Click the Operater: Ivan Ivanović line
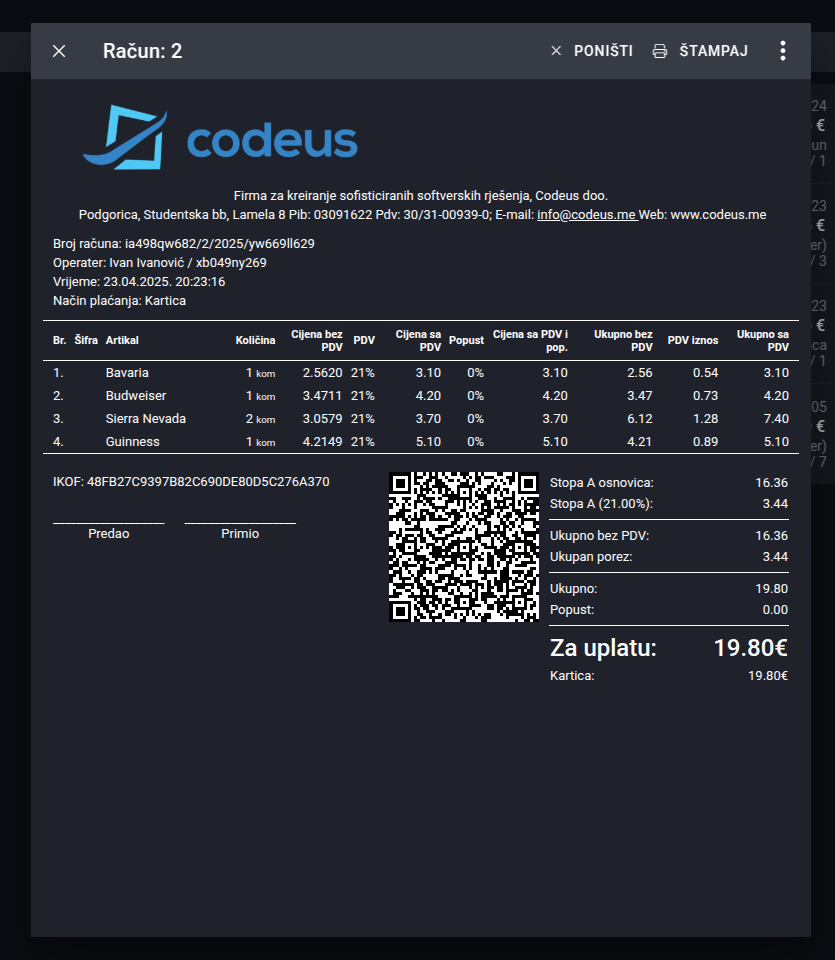Image resolution: width=835 pixels, height=960 pixels. (x=160, y=263)
